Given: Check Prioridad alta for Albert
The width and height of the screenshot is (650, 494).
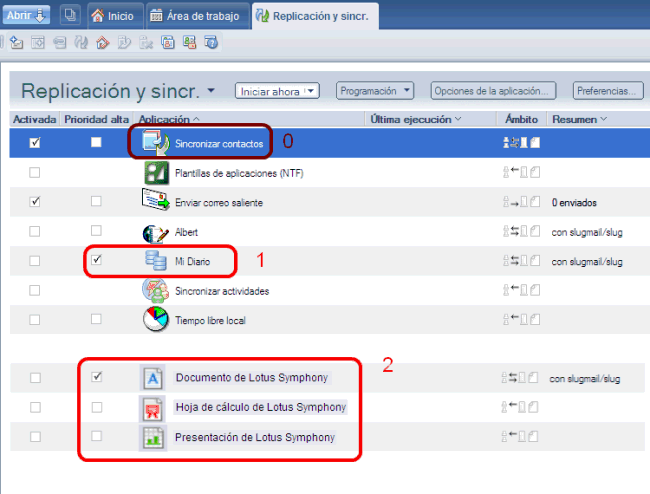Looking at the screenshot, I should [96, 230].
